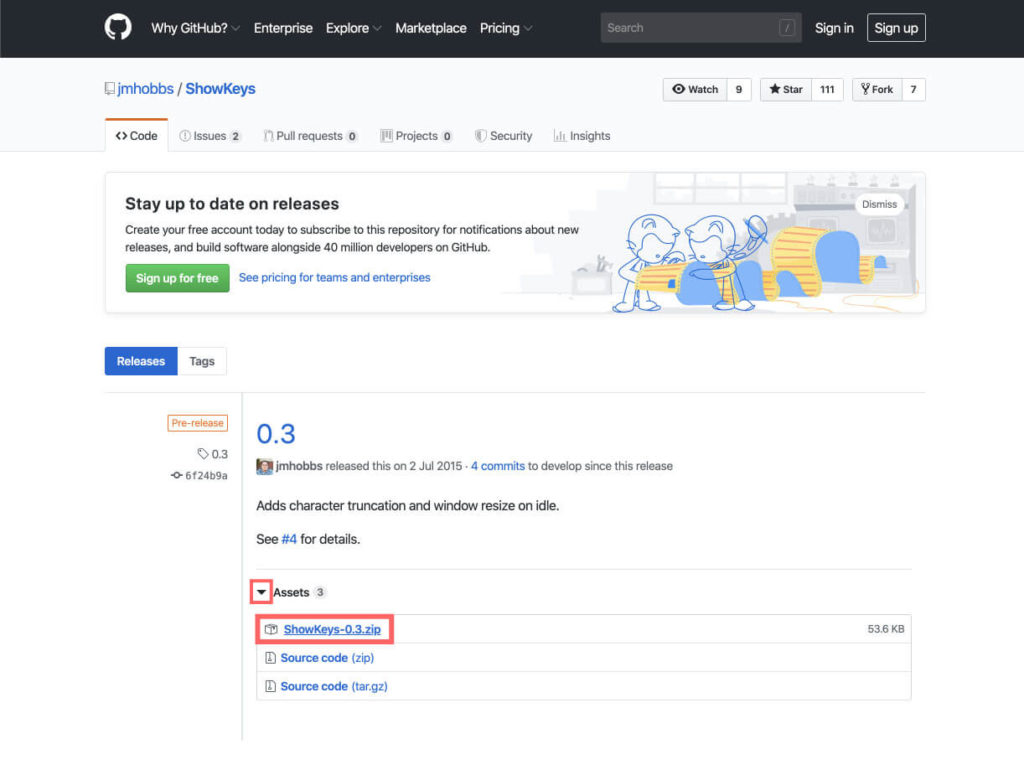Fork the ShowKeys repository
The height and width of the screenshot is (770, 1024).
tap(877, 89)
